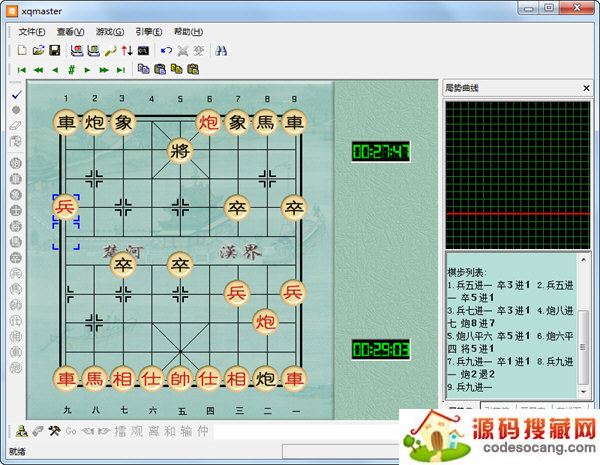Click the move list scrollbar thumb
This screenshot has height=465, width=600.
pyautogui.click(x=583, y=347)
